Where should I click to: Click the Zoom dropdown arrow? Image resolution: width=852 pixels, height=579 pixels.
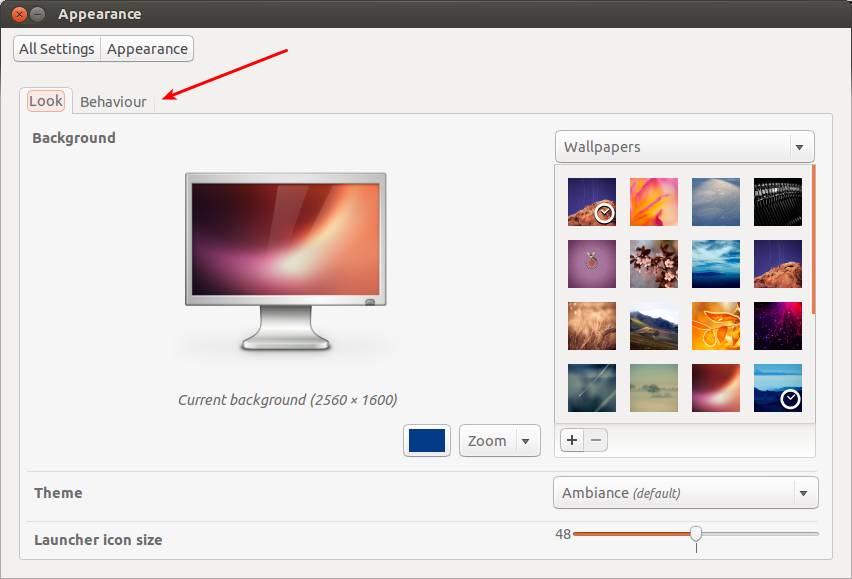click(525, 441)
